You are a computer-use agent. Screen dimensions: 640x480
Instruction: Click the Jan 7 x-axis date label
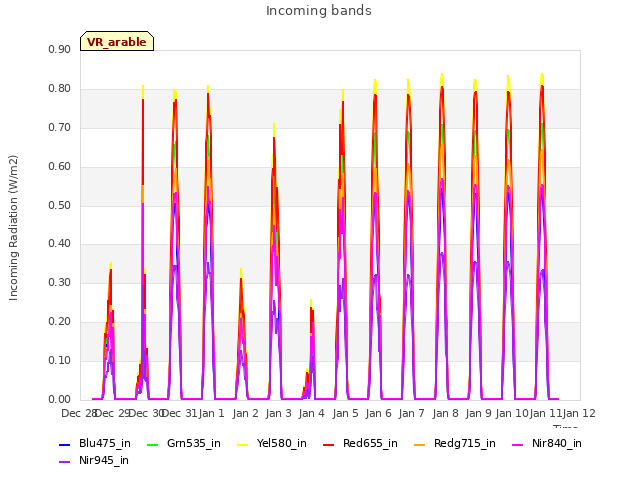(411, 413)
